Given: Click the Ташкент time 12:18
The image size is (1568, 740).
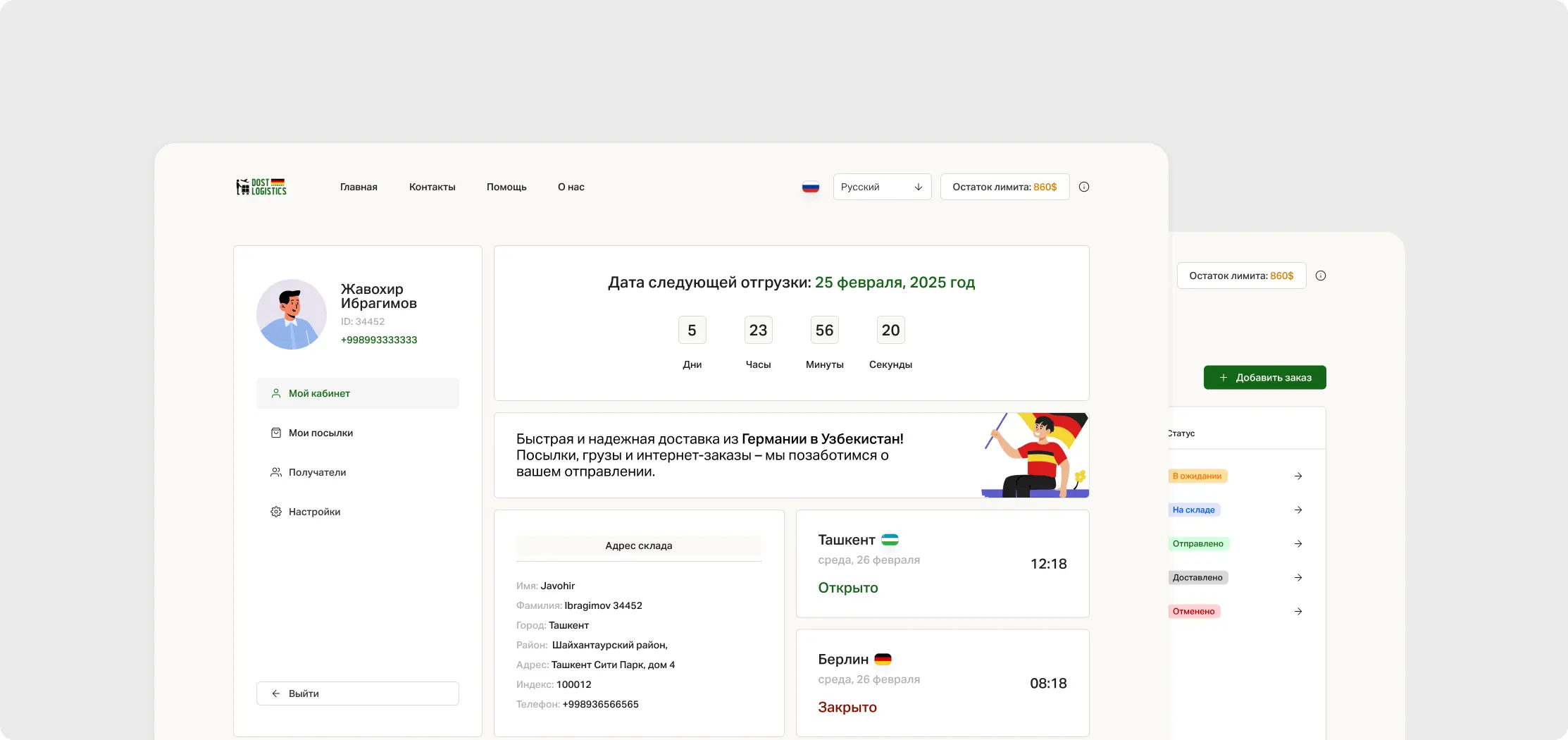Looking at the screenshot, I should (1048, 564).
